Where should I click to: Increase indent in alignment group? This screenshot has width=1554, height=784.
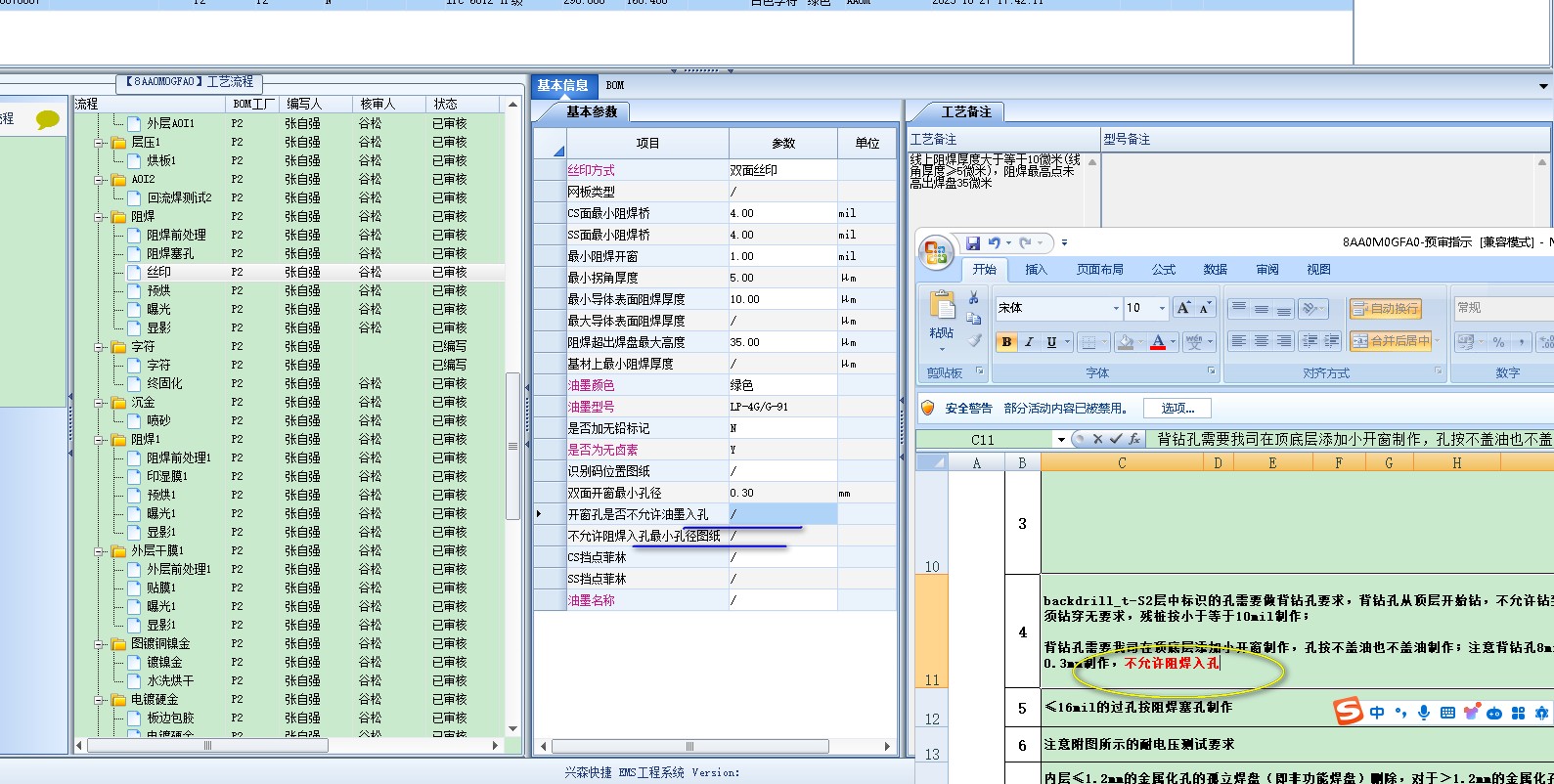[1330, 341]
